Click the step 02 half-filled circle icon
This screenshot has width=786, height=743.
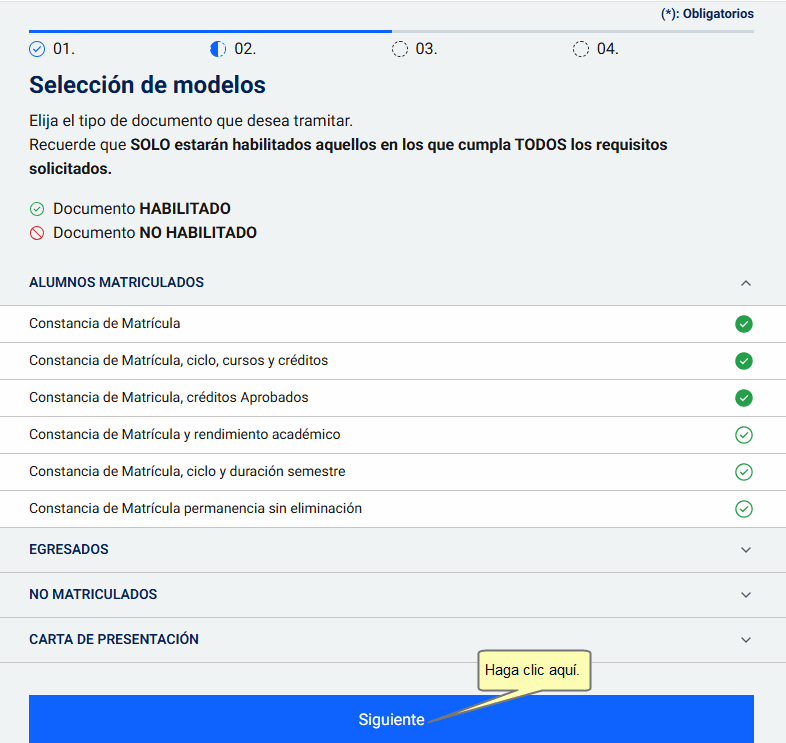tap(219, 49)
